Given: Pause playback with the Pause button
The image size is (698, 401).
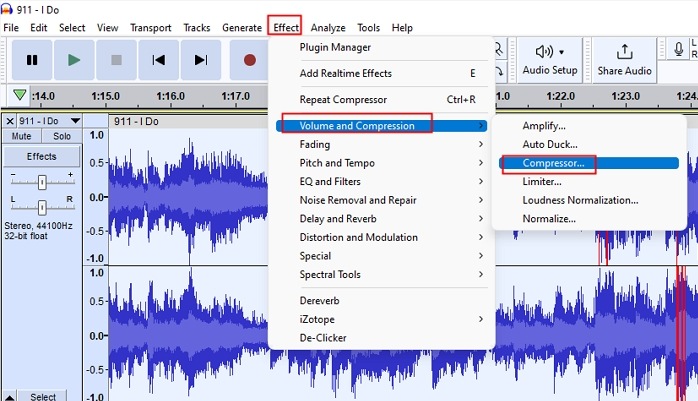Looking at the screenshot, I should pyautogui.click(x=32, y=60).
